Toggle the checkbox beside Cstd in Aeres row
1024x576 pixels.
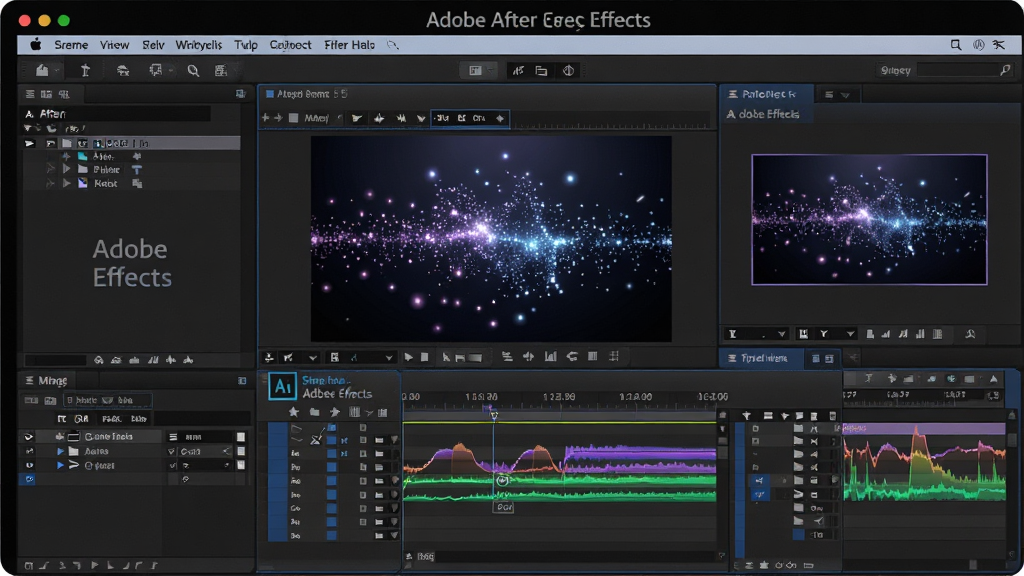tap(172, 451)
